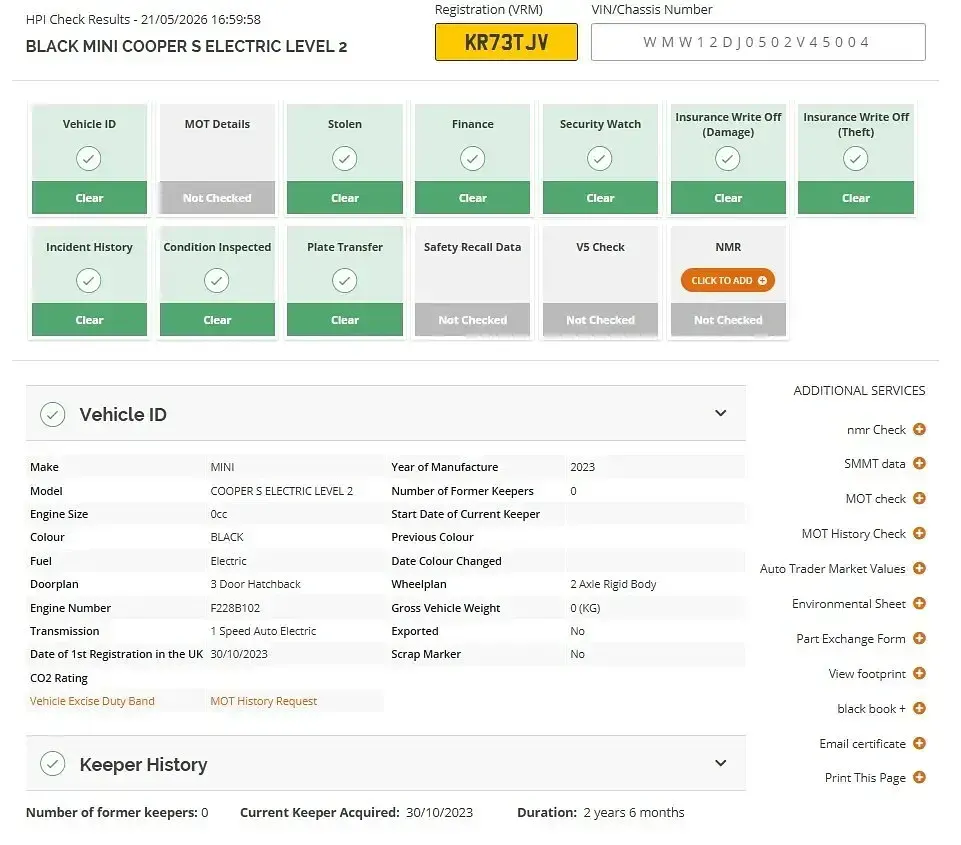This screenshot has width=961, height=845.
Task: Click the checkmark icon in Plate Transfer tile
Action: (x=344, y=281)
